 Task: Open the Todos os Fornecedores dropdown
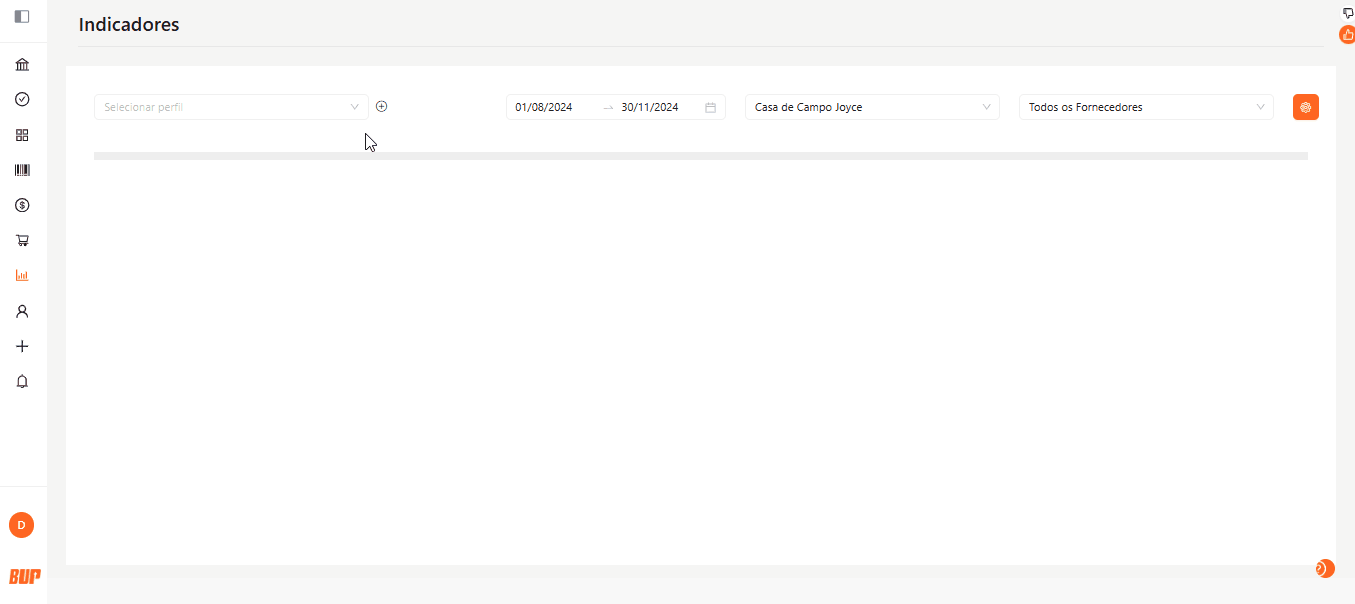[x=1146, y=107]
